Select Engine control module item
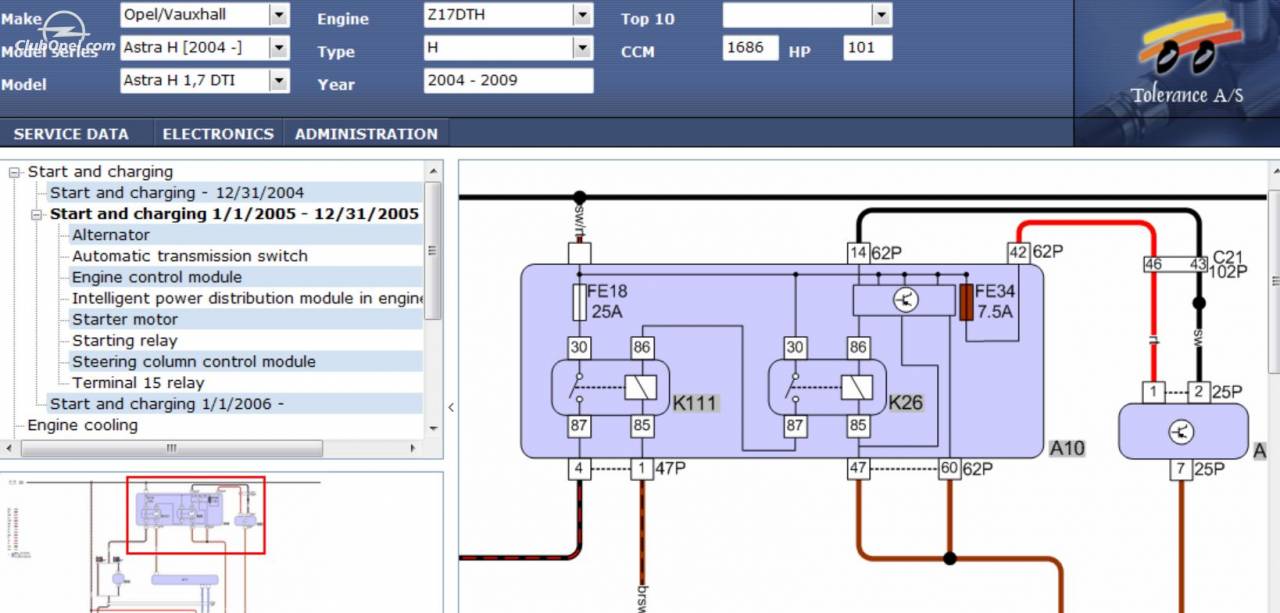 157,277
